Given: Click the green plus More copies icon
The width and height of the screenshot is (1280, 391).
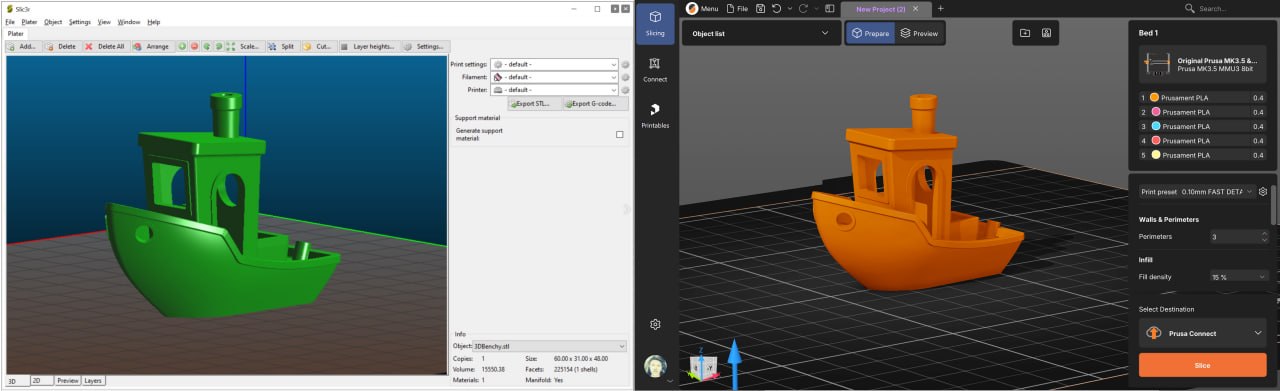Looking at the screenshot, I should [x=182, y=46].
